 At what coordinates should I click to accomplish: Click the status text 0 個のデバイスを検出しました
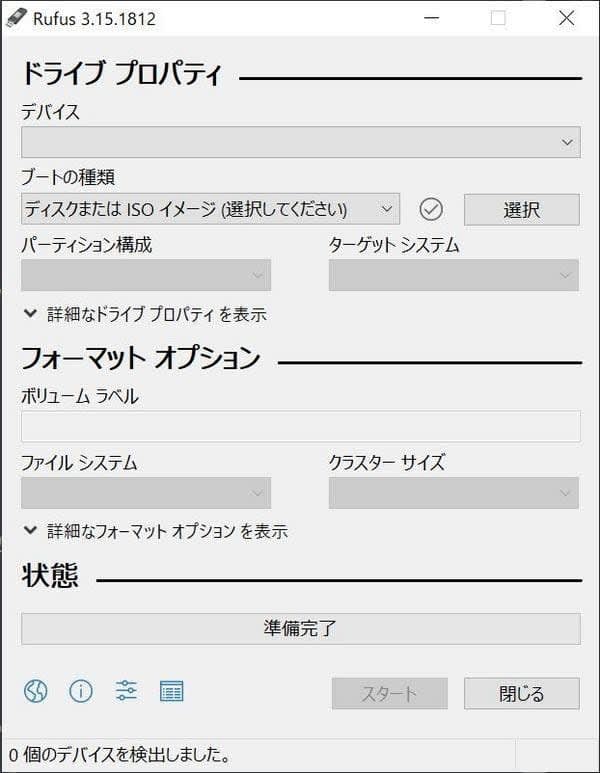[120, 754]
